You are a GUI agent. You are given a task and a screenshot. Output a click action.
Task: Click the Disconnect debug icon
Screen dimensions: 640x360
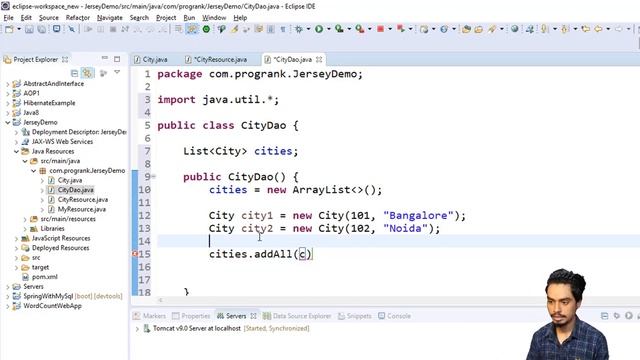click(125, 29)
